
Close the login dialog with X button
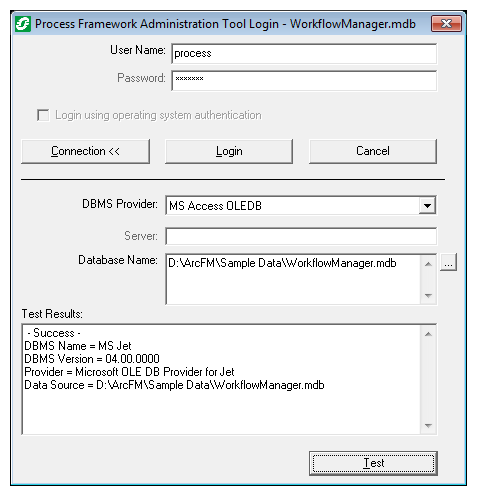coord(446,24)
